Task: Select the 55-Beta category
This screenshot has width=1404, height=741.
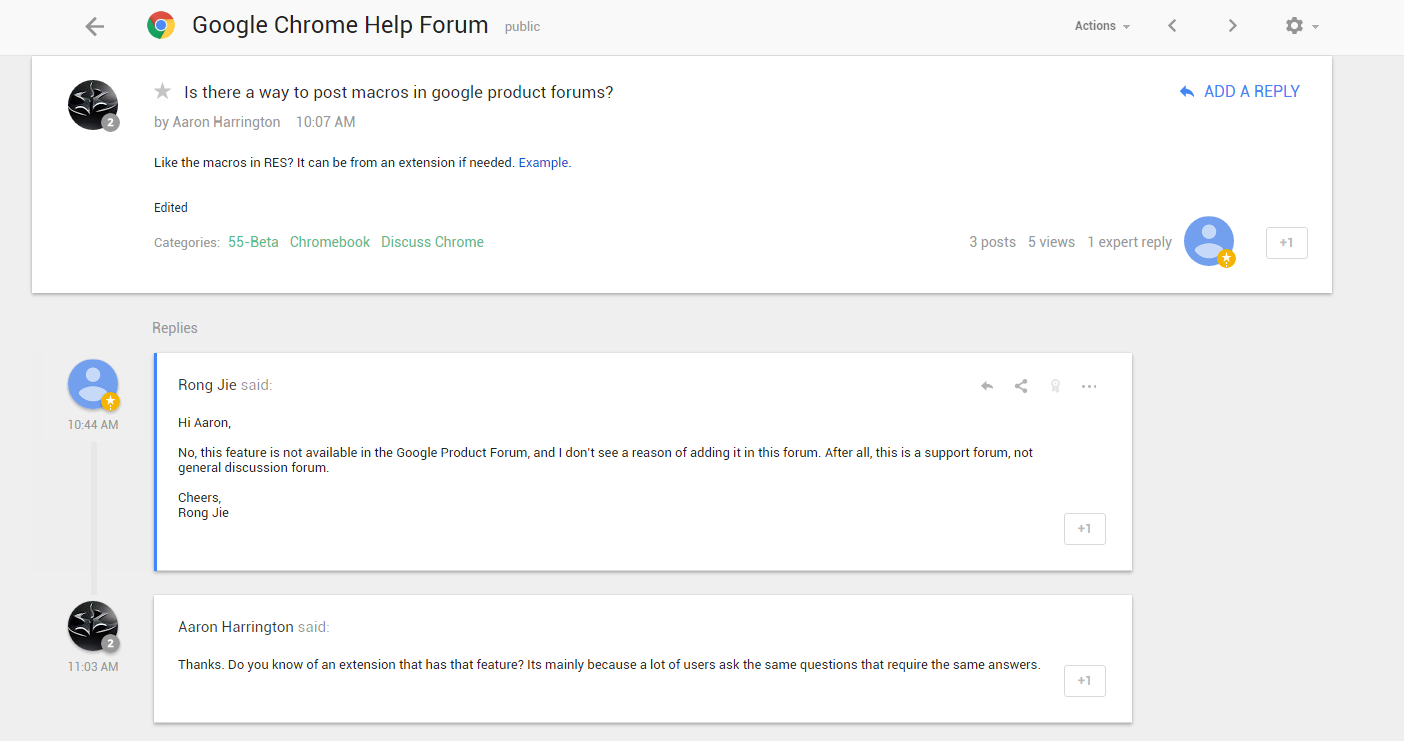Action: pyautogui.click(x=253, y=242)
